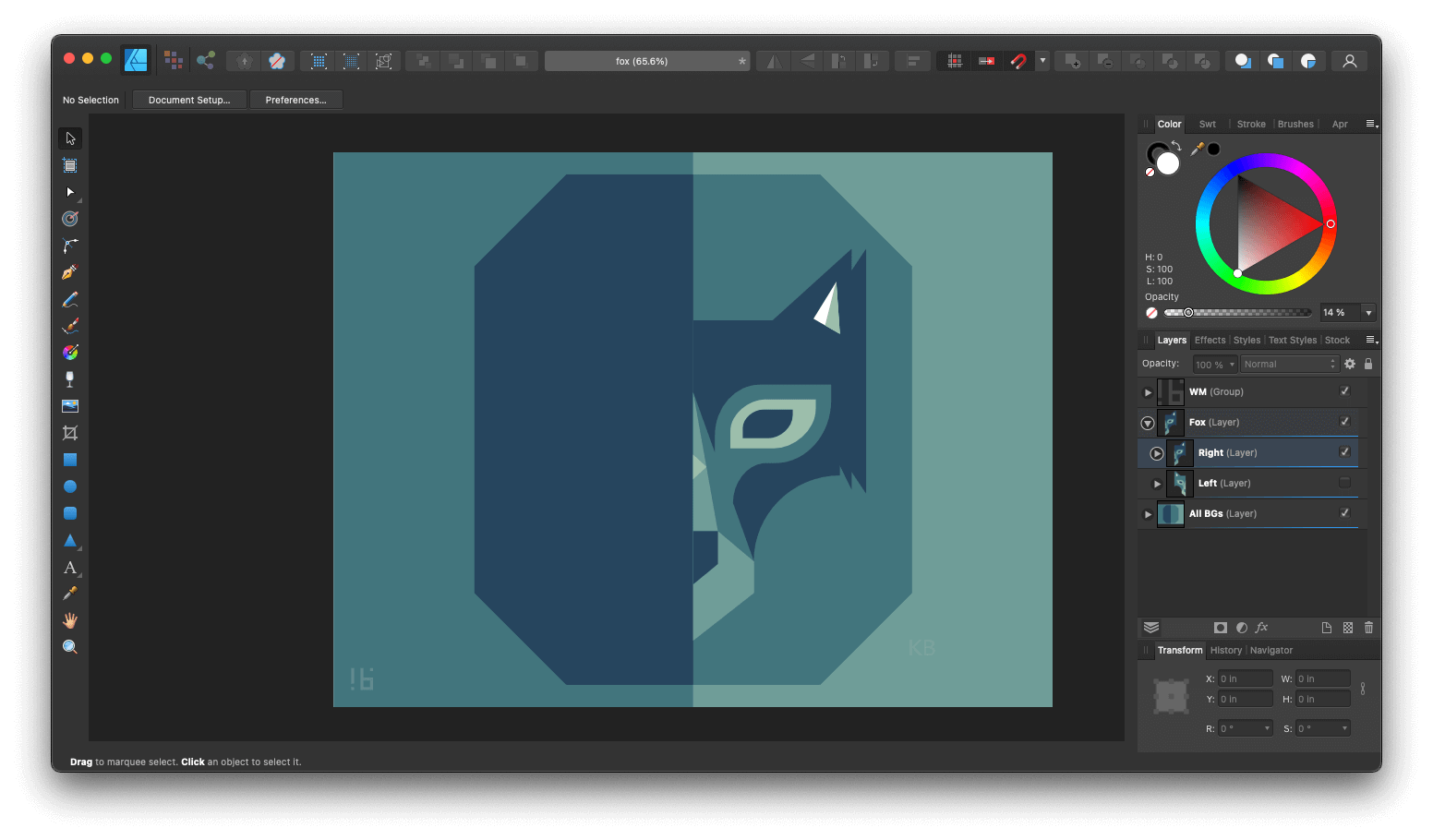Select the Pen tool

coord(69,271)
